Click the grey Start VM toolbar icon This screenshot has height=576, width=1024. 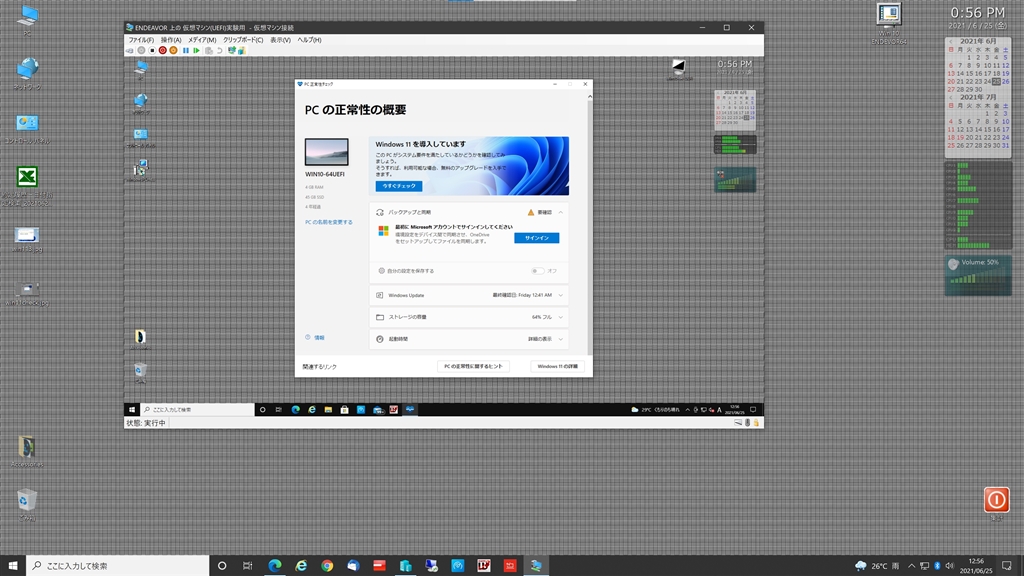(141, 51)
